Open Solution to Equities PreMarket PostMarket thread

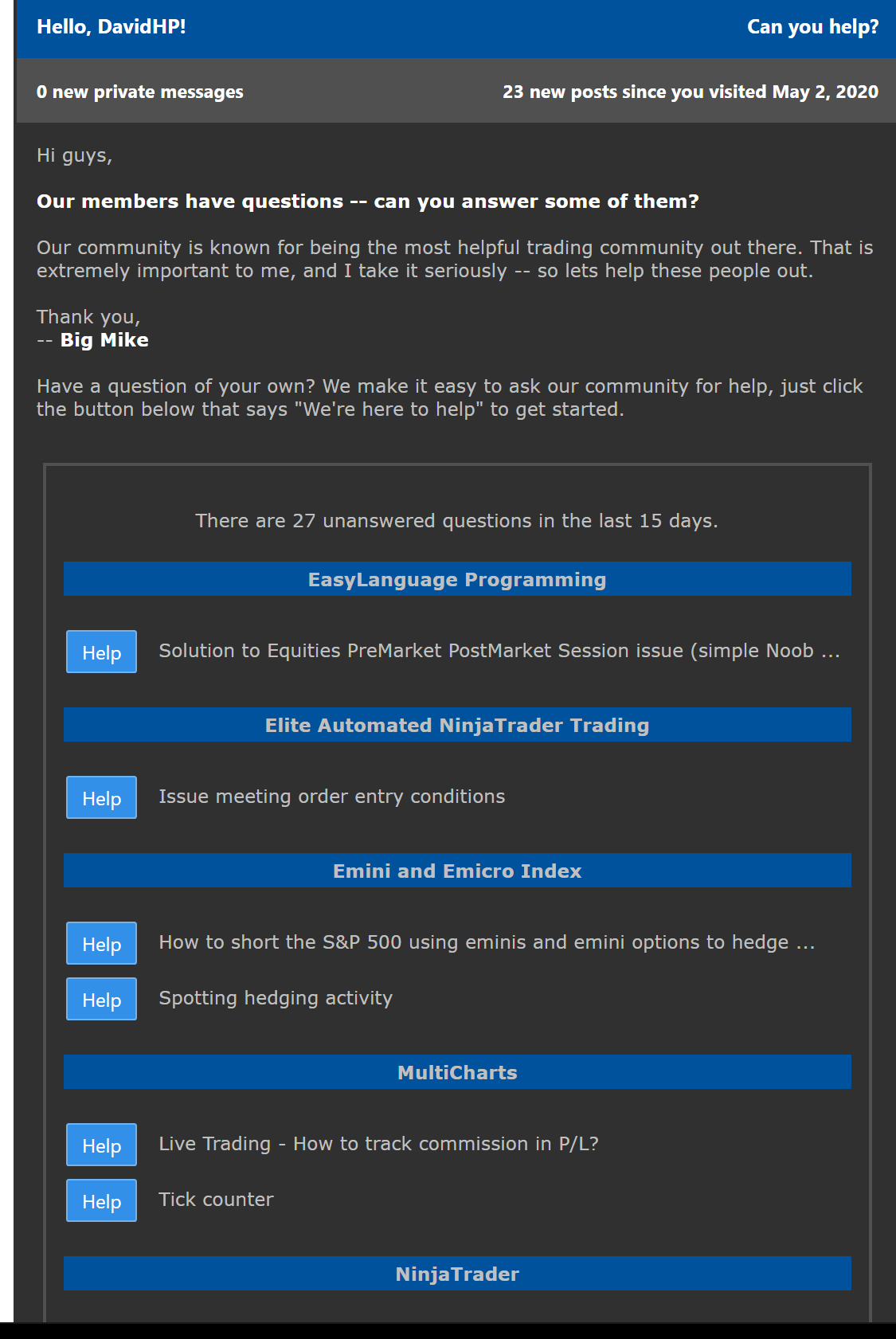[499, 651]
